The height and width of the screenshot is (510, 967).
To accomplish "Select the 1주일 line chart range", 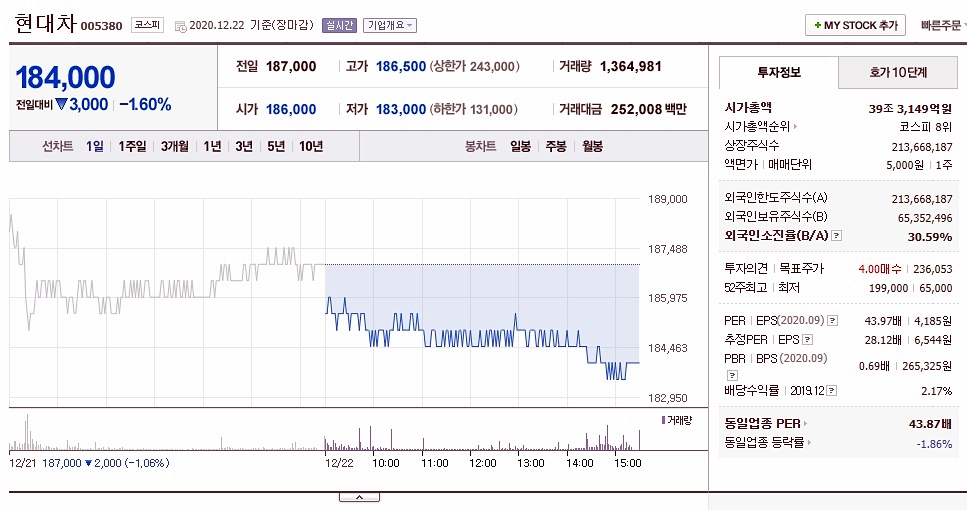I will pos(132,146).
